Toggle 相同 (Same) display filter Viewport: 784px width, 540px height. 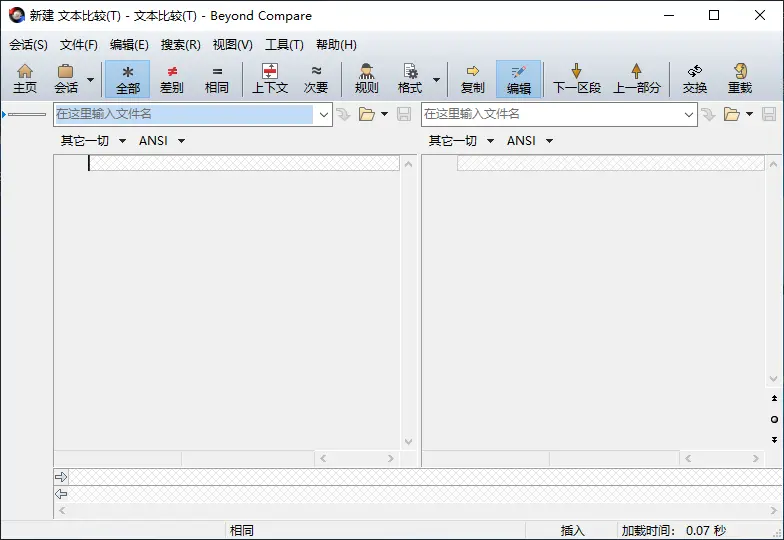[x=217, y=78]
